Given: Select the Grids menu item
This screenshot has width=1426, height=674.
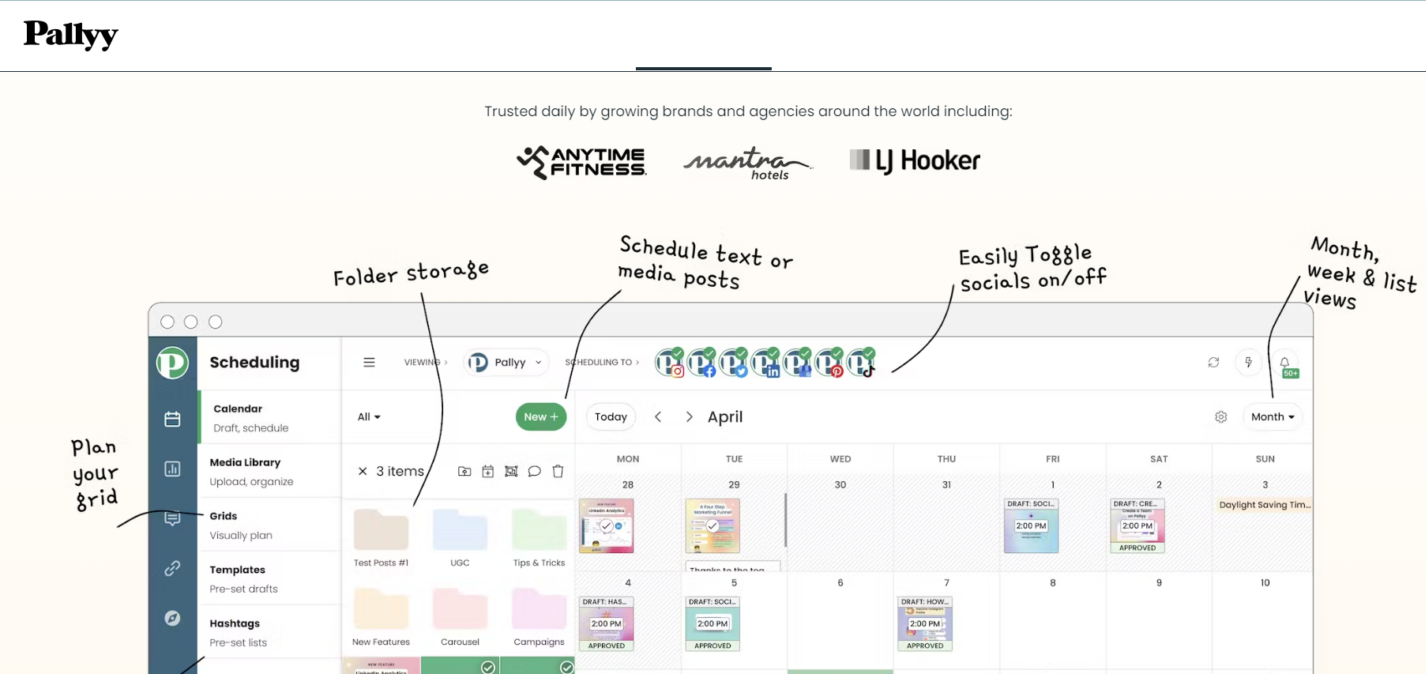Looking at the screenshot, I should [x=270, y=525].
